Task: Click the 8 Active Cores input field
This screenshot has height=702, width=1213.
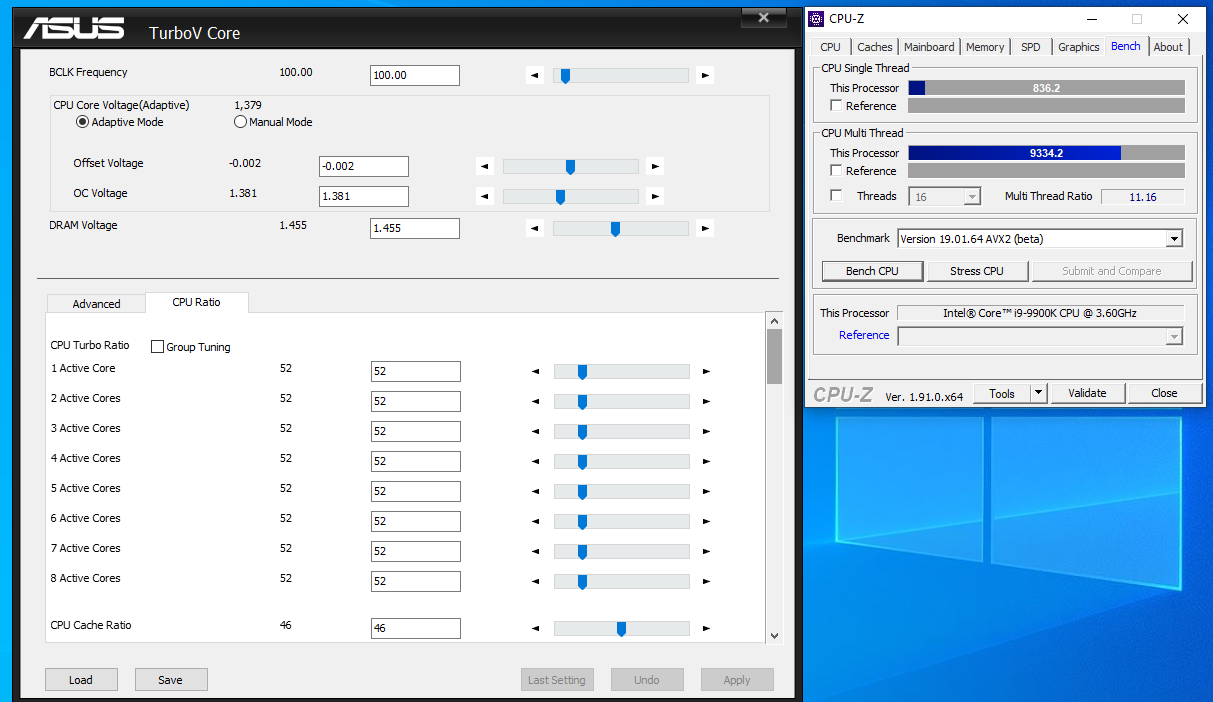Action: click(416, 581)
